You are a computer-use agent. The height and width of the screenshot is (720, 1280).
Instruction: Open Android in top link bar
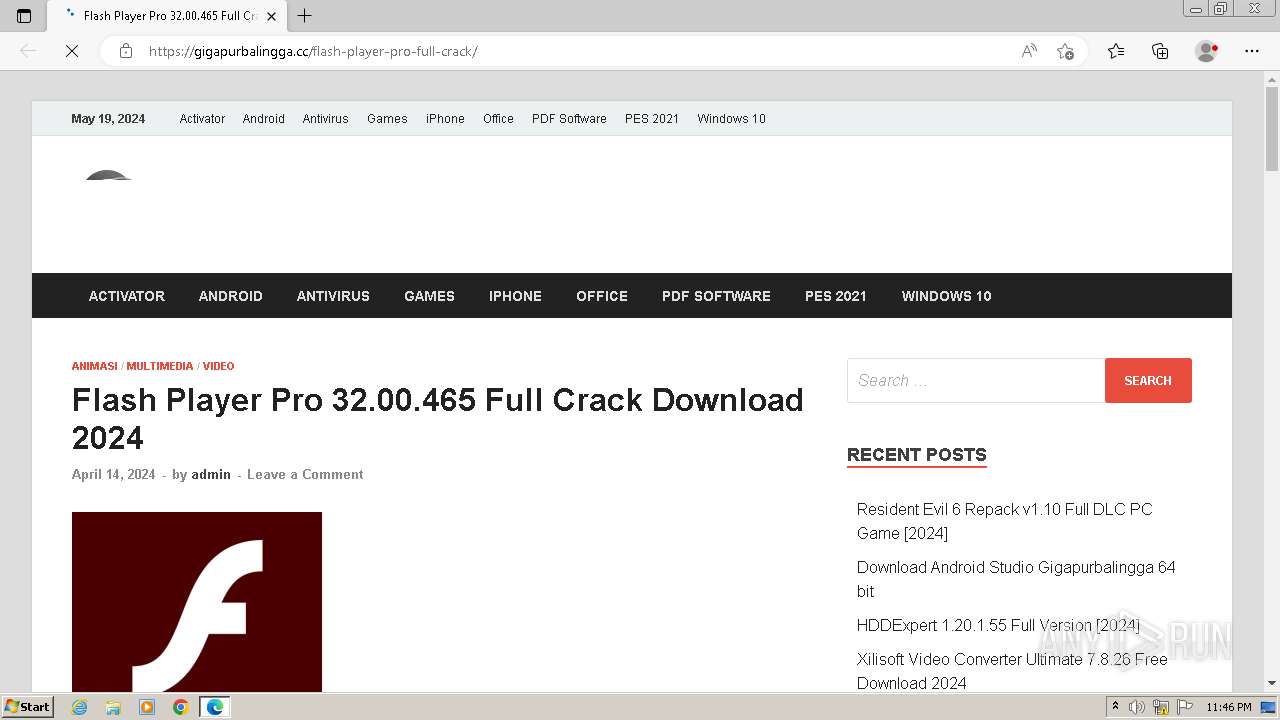(263, 119)
